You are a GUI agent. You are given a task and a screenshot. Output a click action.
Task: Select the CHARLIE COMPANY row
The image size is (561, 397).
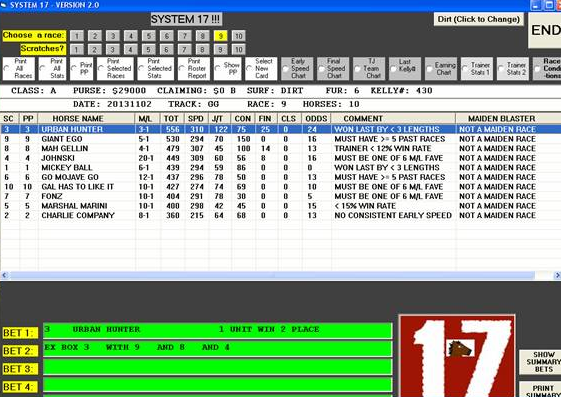pyautogui.click(x=280, y=215)
